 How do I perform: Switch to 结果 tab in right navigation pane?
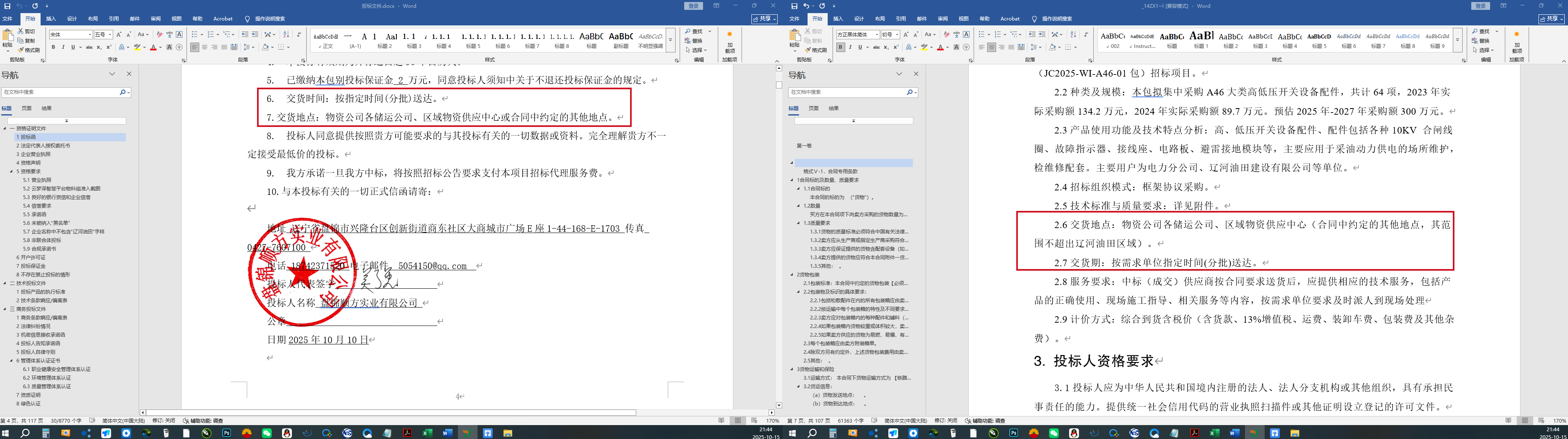click(x=834, y=108)
